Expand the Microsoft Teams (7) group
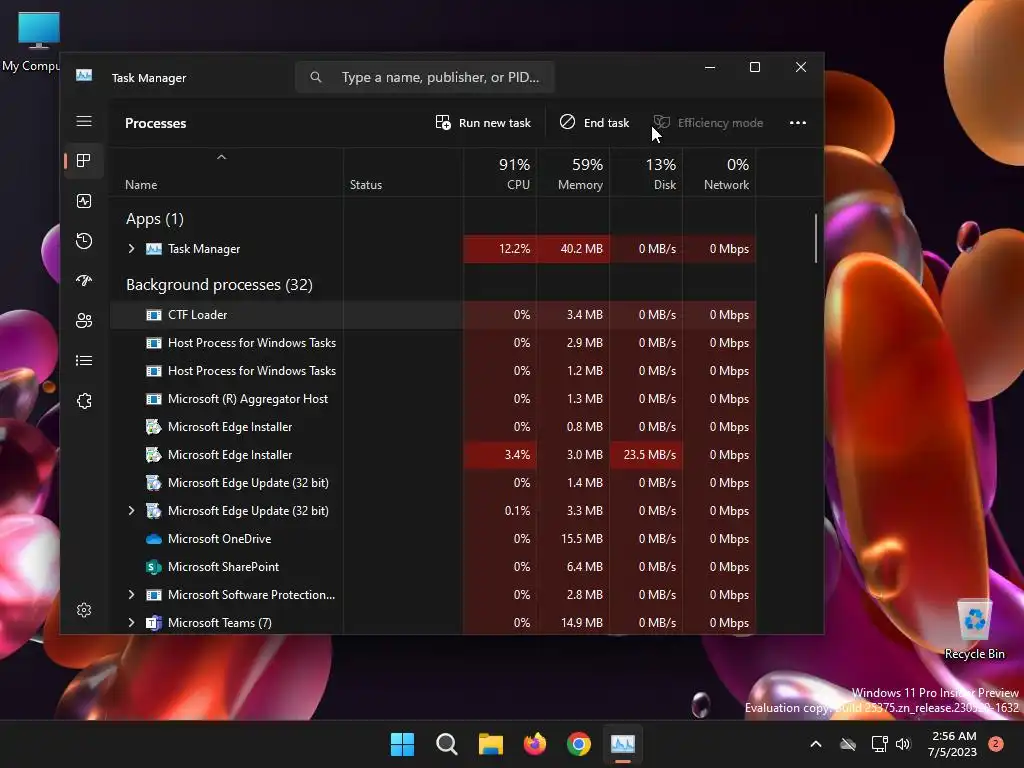1024x768 pixels. pyautogui.click(x=131, y=623)
